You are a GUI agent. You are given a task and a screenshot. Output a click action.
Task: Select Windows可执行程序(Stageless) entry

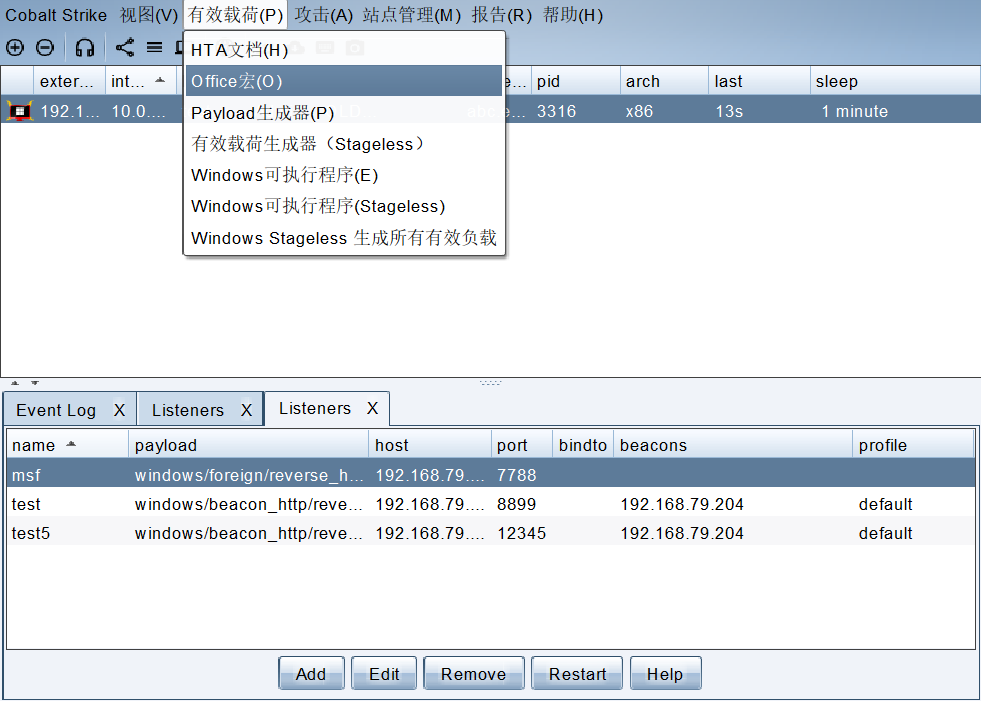click(343, 207)
